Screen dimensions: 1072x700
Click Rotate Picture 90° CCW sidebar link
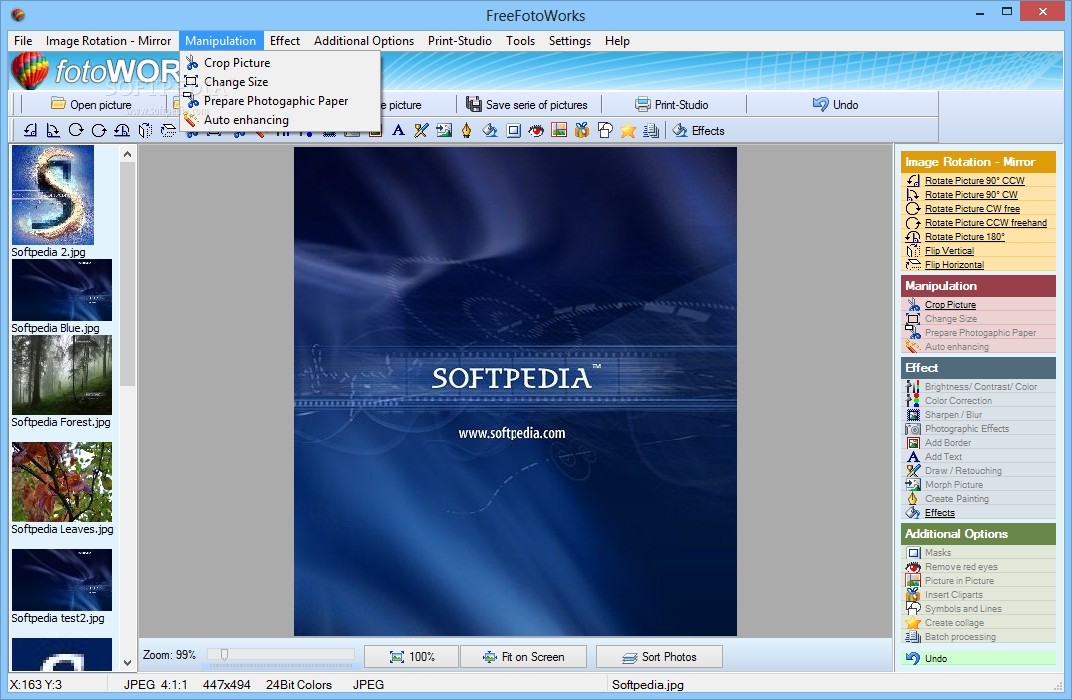click(974, 180)
